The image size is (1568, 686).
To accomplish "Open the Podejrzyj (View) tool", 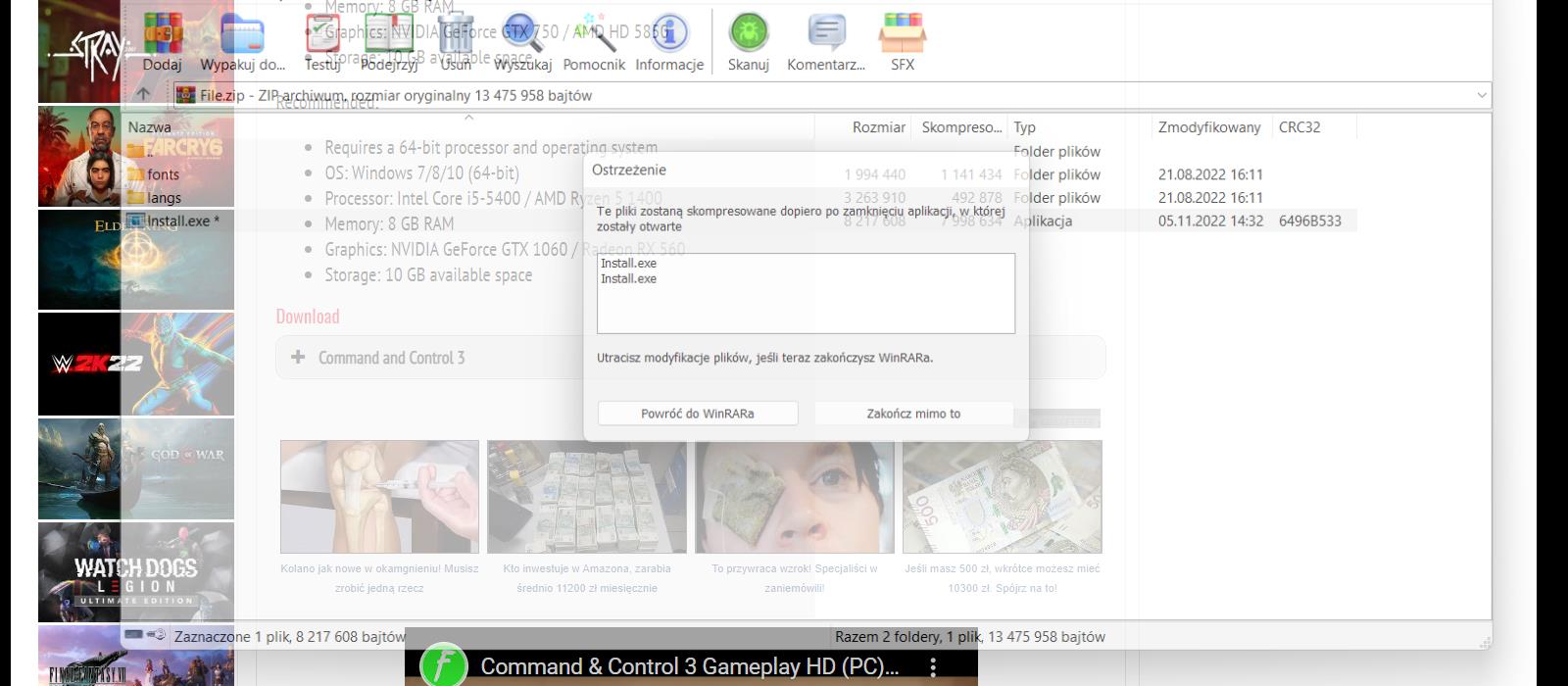I will (388, 39).
